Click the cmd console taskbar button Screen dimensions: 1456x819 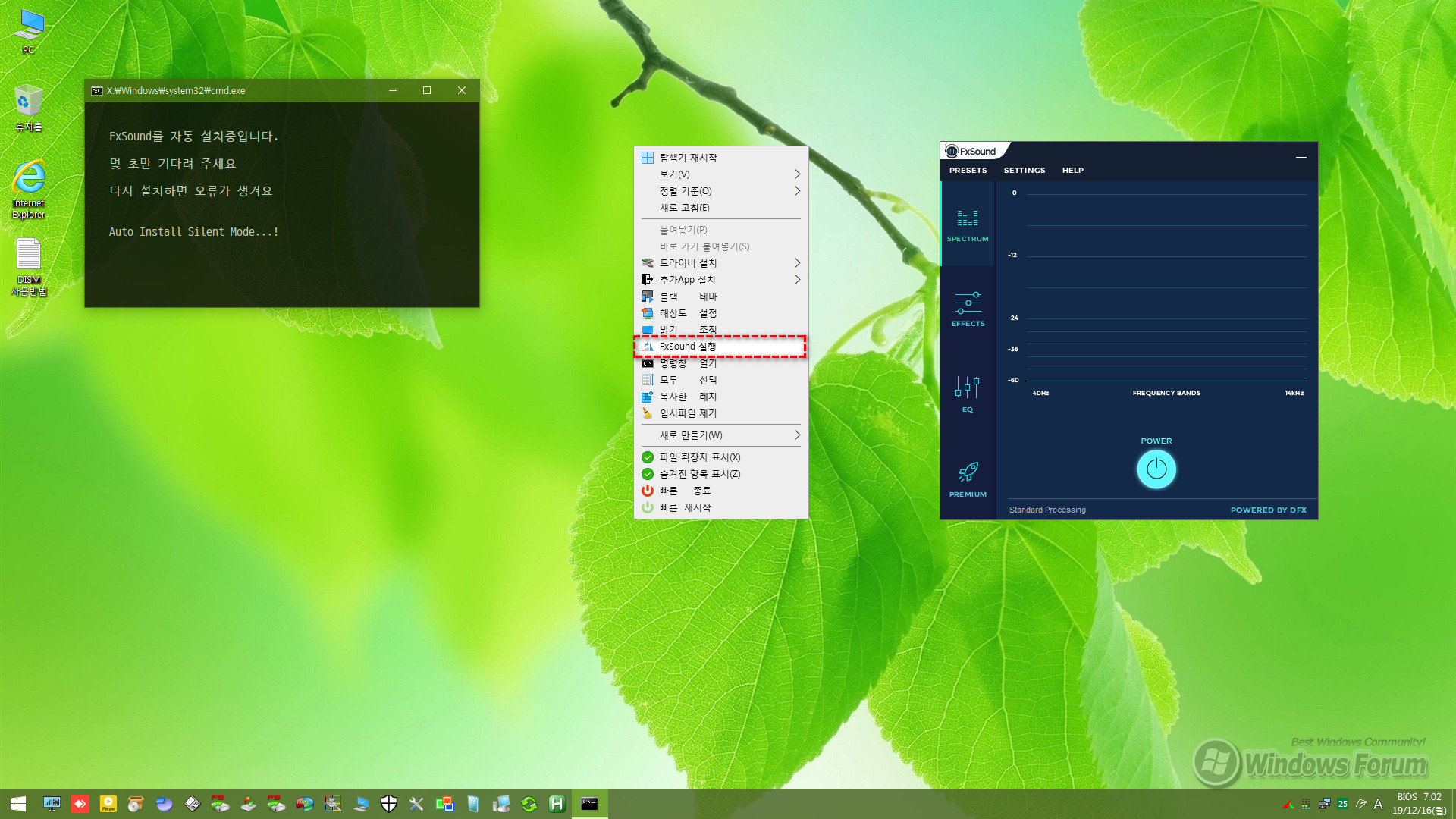pyautogui.click(x=589, y=804)
